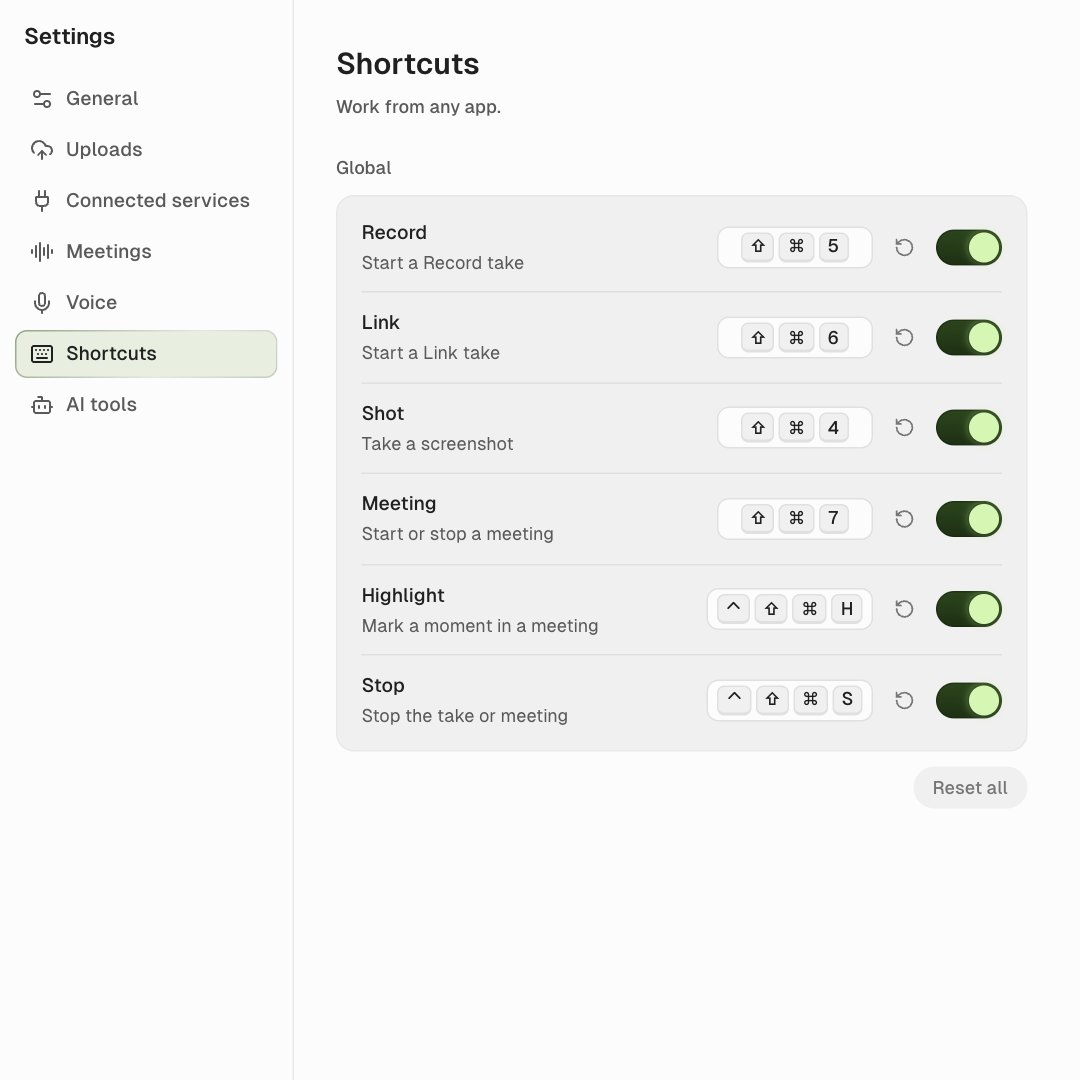Click the 'Work from any app.' subtitle
The height and width of the screenshot is (1080, 1080).
coord(418,107)
